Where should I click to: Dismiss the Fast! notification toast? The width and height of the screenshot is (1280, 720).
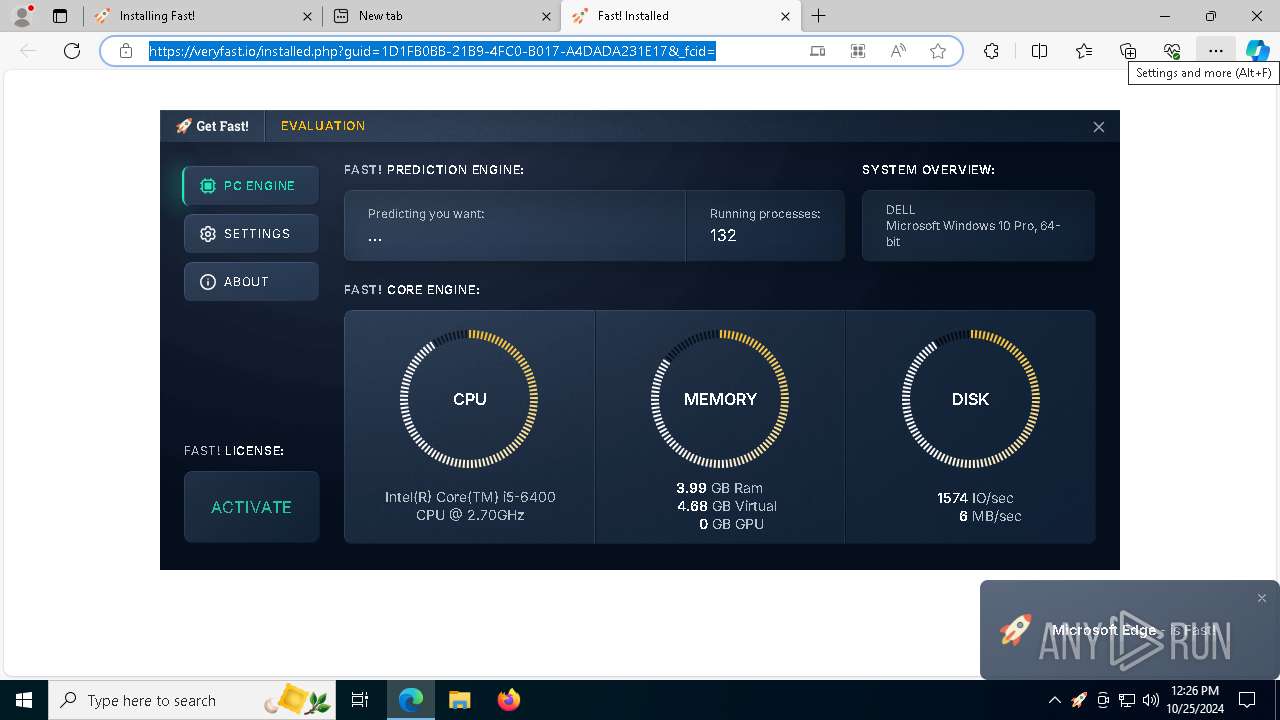pyautogui.click(x=1262, y=598)
